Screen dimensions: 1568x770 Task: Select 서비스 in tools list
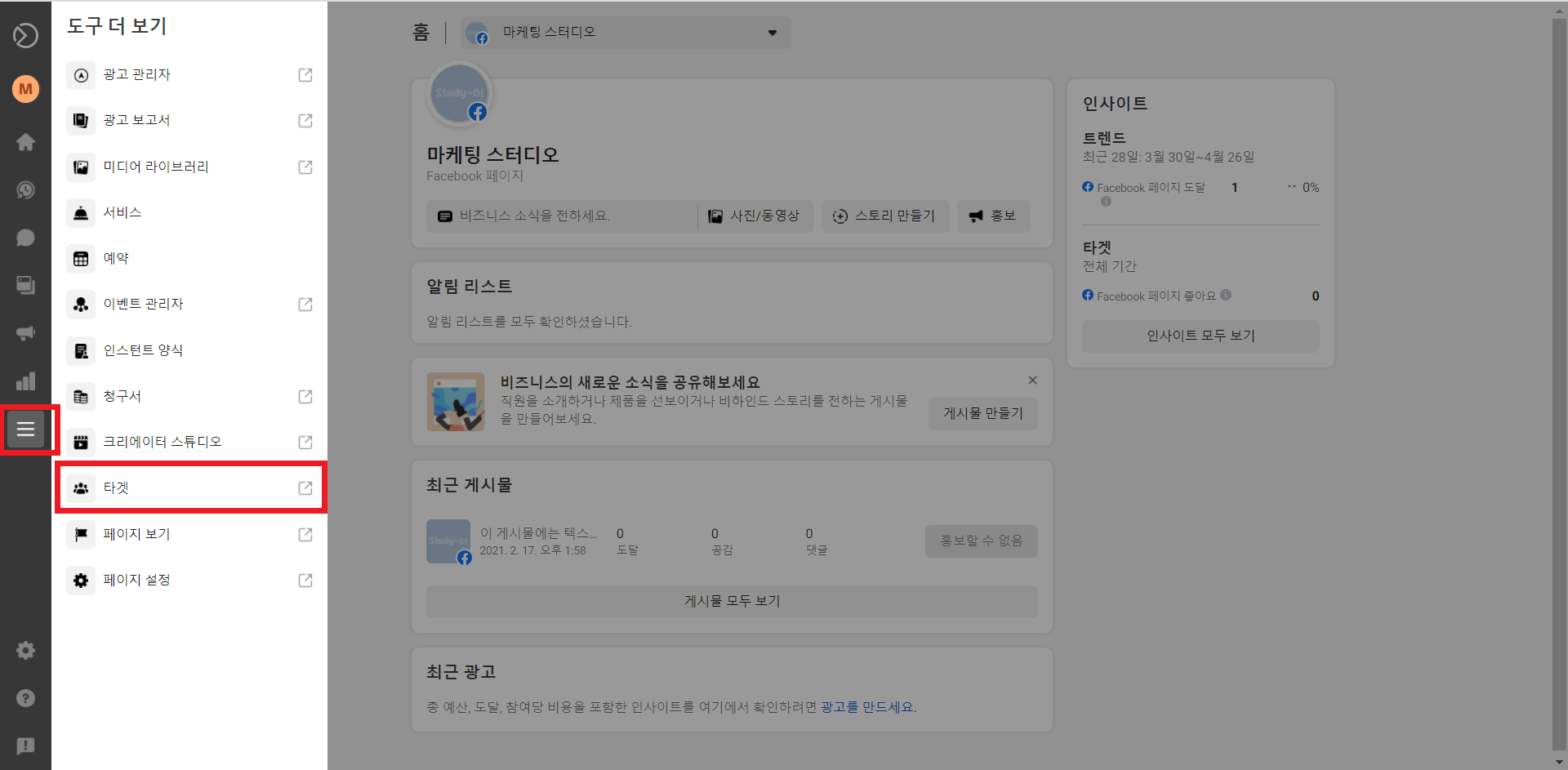point(189,212)
